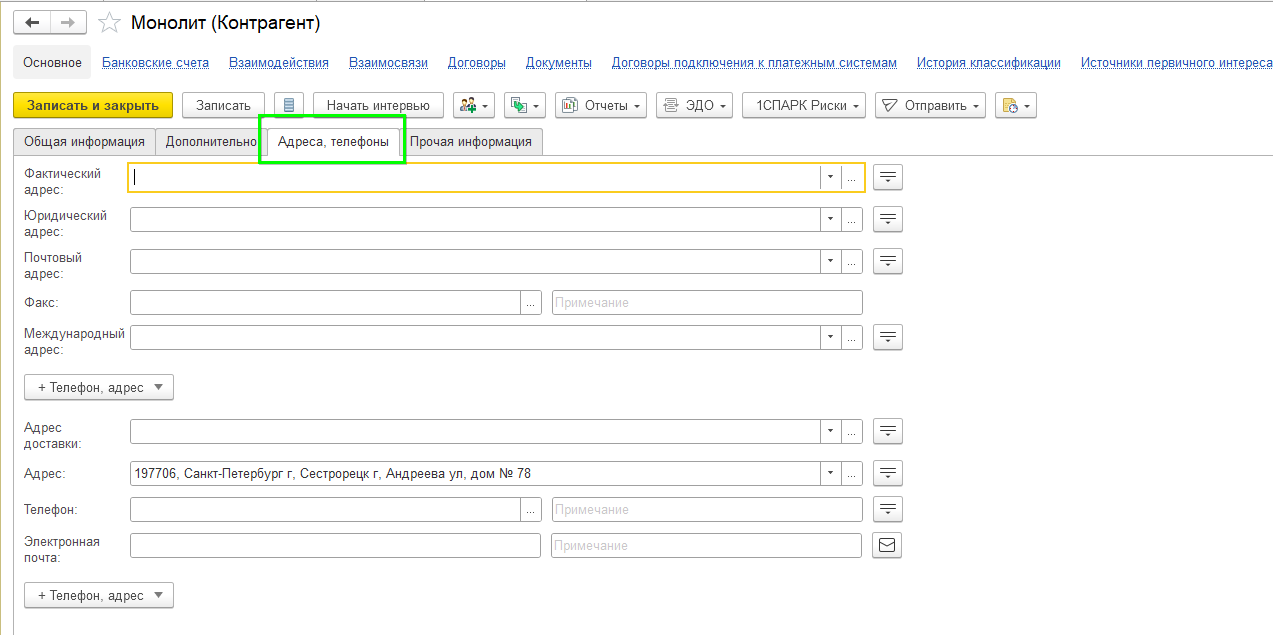Open the contacts icon dropdown in toolbar
The height and width of the screenshot is (635, 1273).
pyautogui.click(x=474, y=105)
